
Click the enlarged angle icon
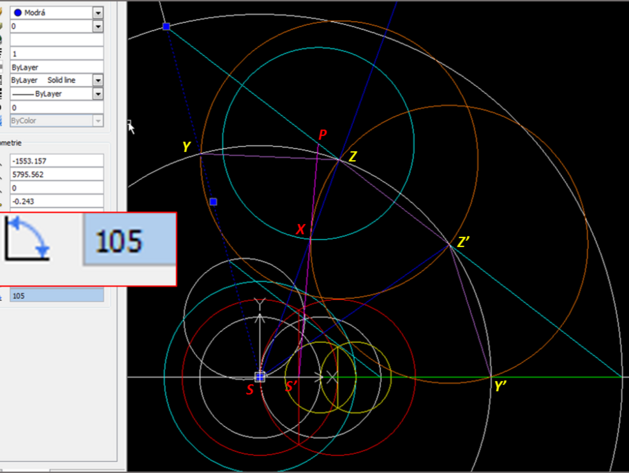[27, 238]
